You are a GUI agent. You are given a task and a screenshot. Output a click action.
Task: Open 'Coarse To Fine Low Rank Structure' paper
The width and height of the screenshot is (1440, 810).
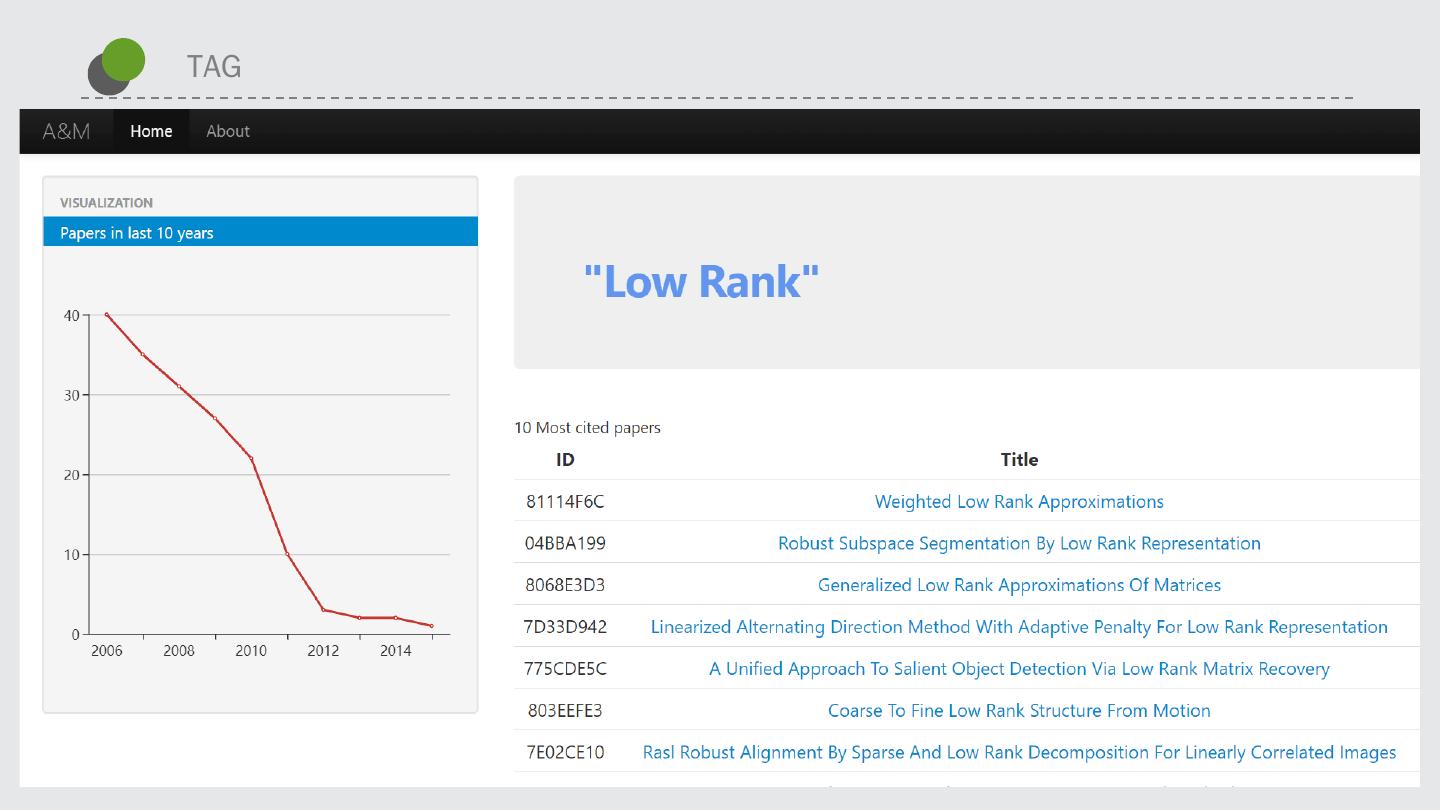[x=1018, y=711]
